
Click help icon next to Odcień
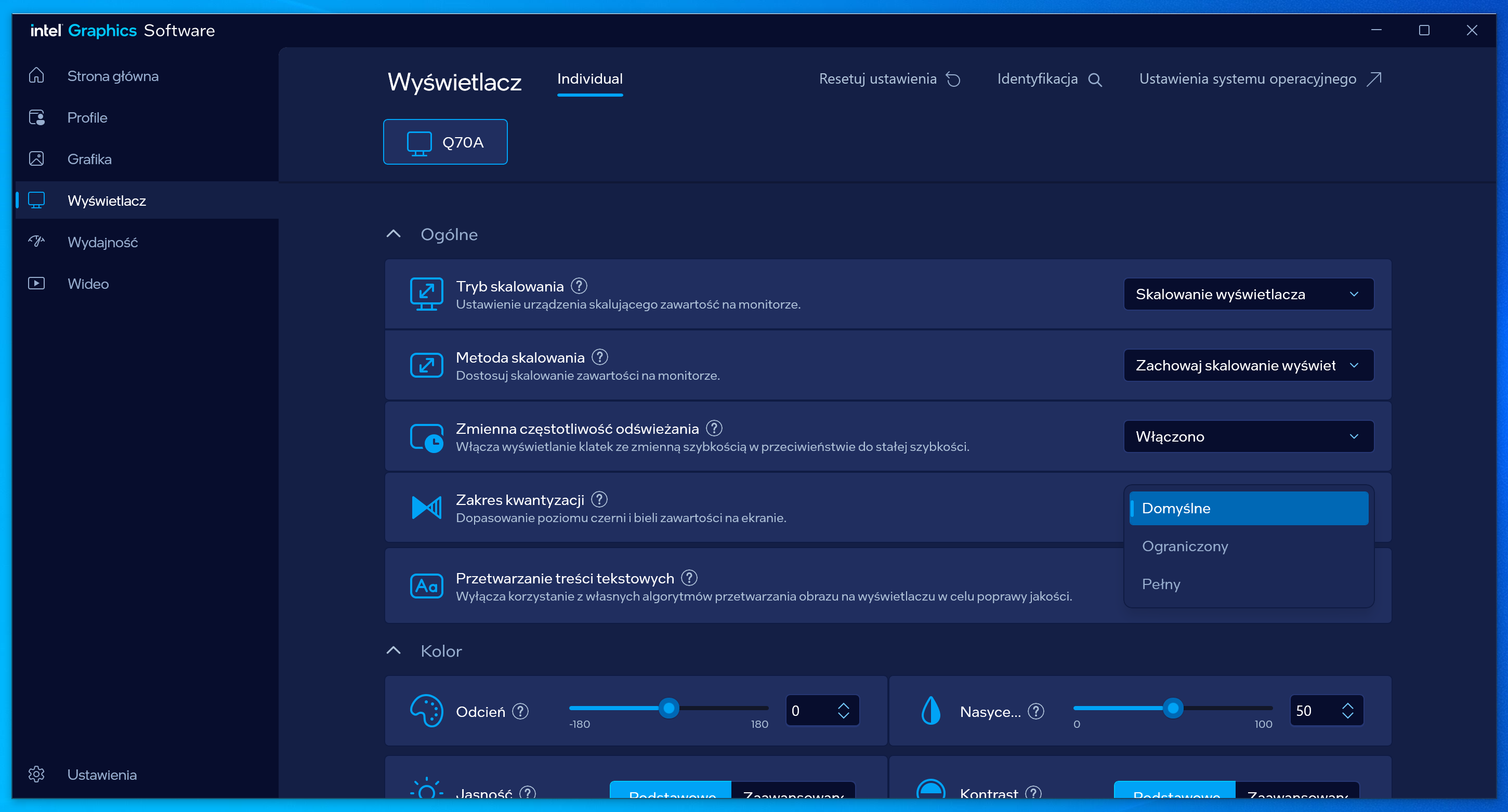520,711
